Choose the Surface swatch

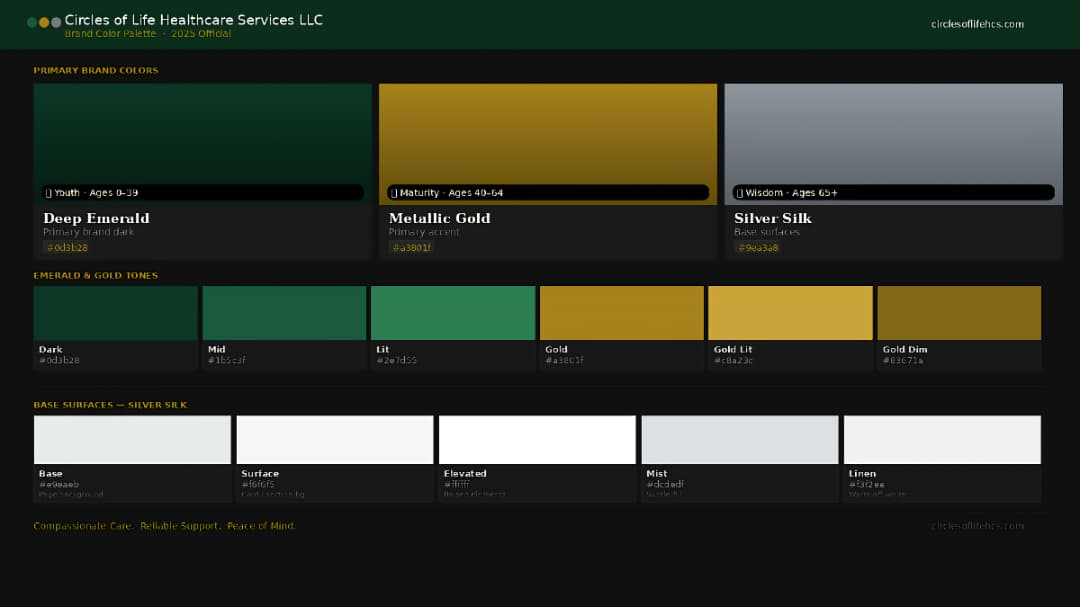point(335,440)
